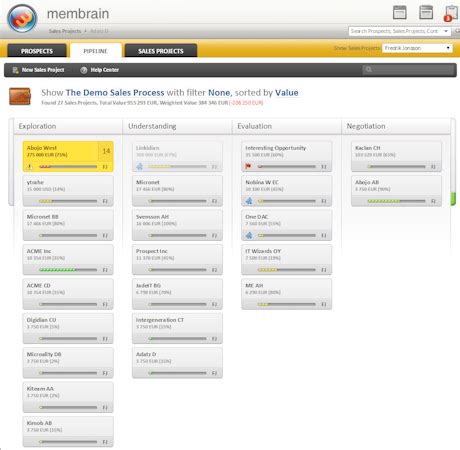Click the membrain logo icon
Image resolution: width=460 pixels, height=450 pixels.
click(22, 18)
